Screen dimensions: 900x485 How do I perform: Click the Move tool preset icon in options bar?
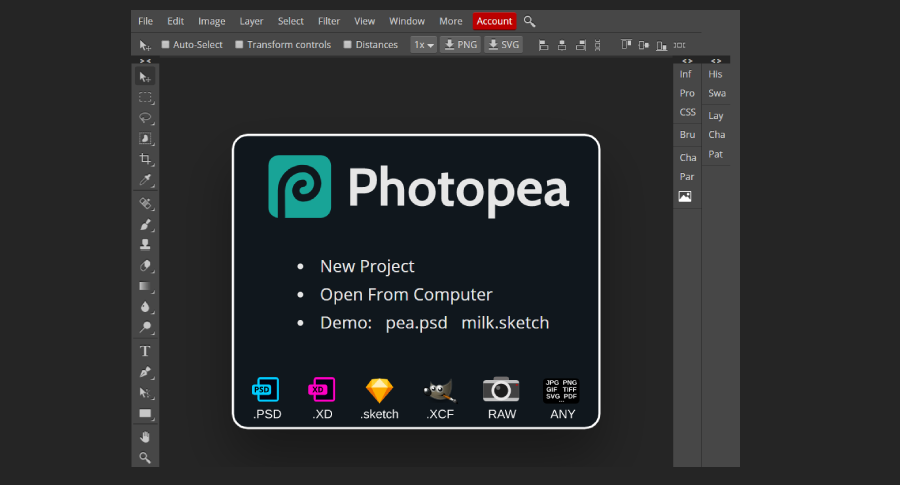[145, 45]
